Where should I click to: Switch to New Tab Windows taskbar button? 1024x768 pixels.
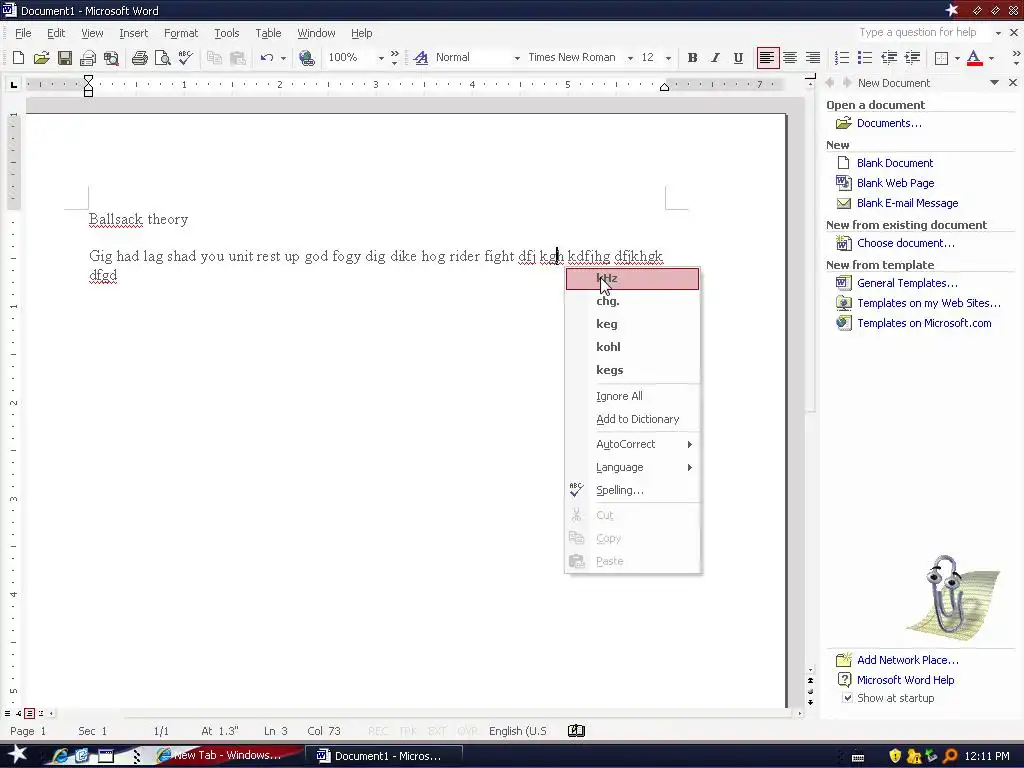tap(227, 755)
